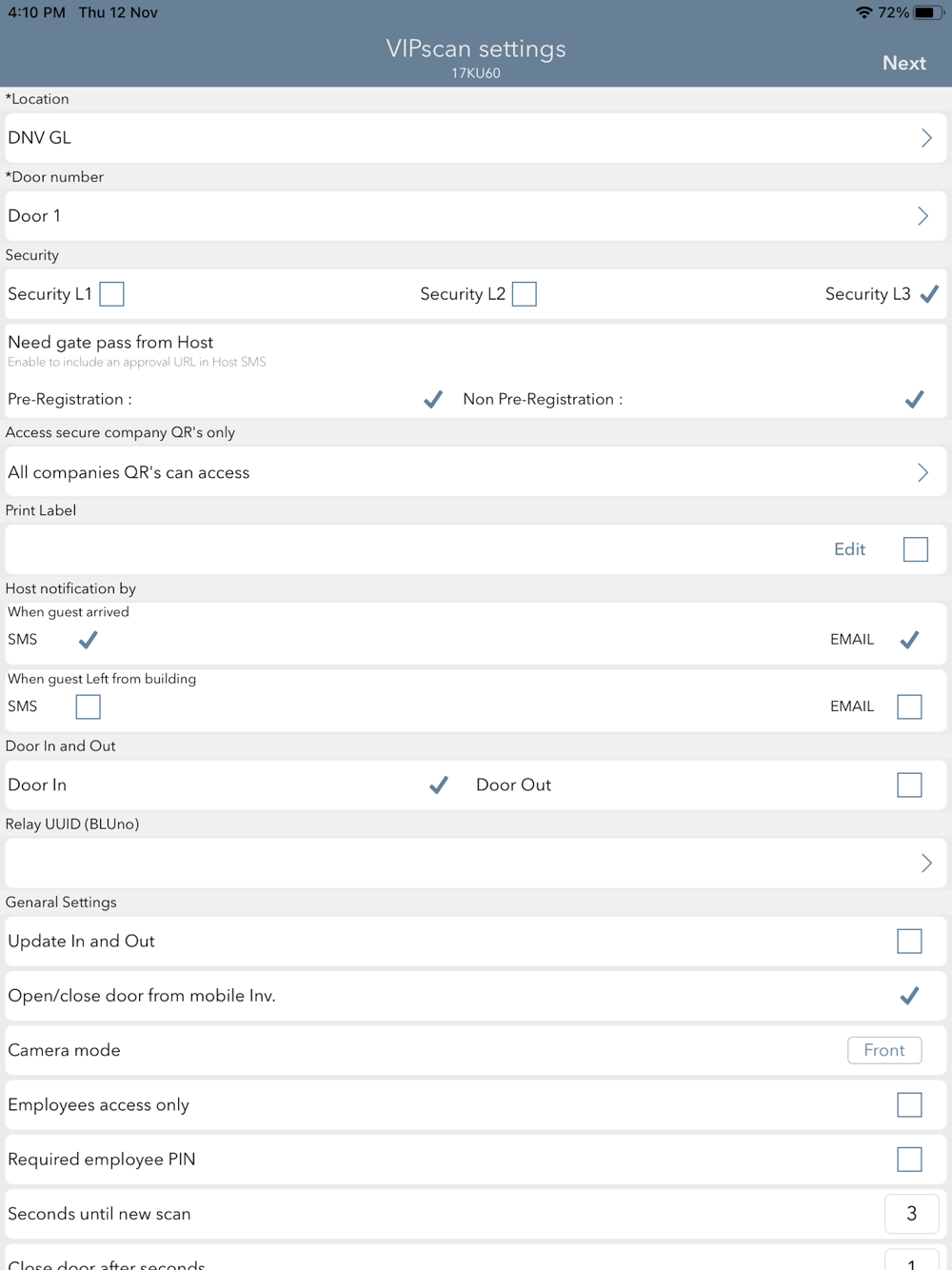Open the Door number selector showing Door 1
The height and width of the screenshot is (1270, 952).
pos(476,216)
